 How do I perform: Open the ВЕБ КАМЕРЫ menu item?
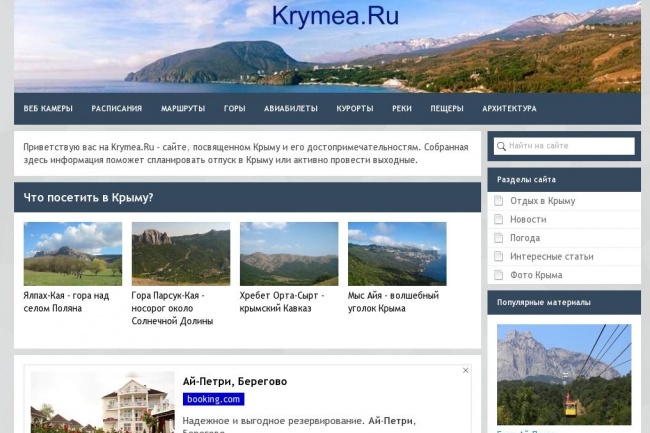[x=48, y=109]
